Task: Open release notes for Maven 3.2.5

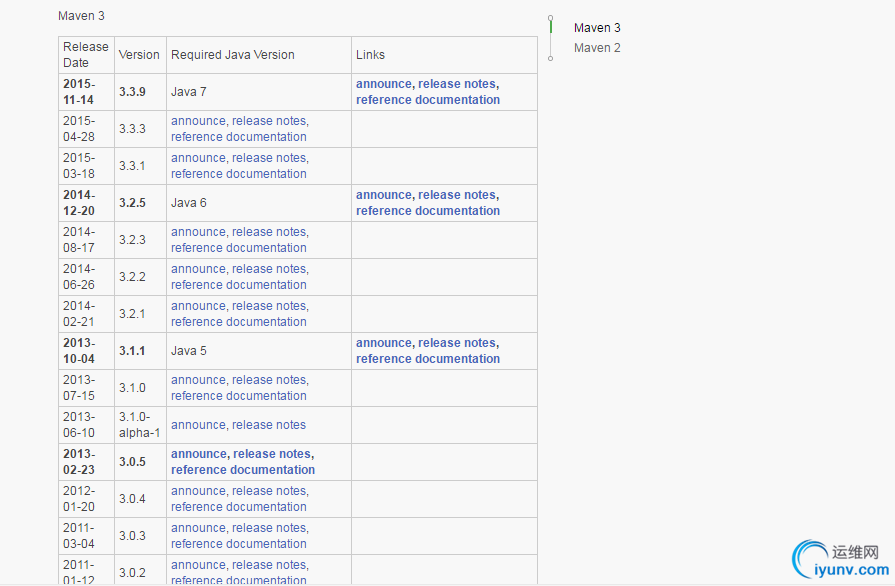Action: (x=457, y=195)
